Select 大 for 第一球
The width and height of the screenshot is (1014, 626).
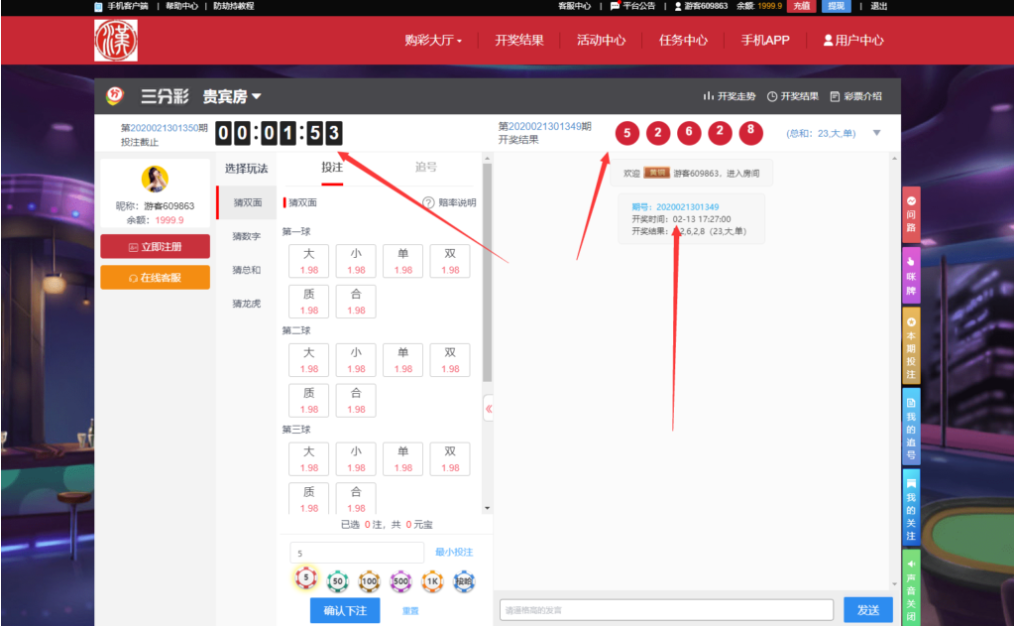point(308,260)
